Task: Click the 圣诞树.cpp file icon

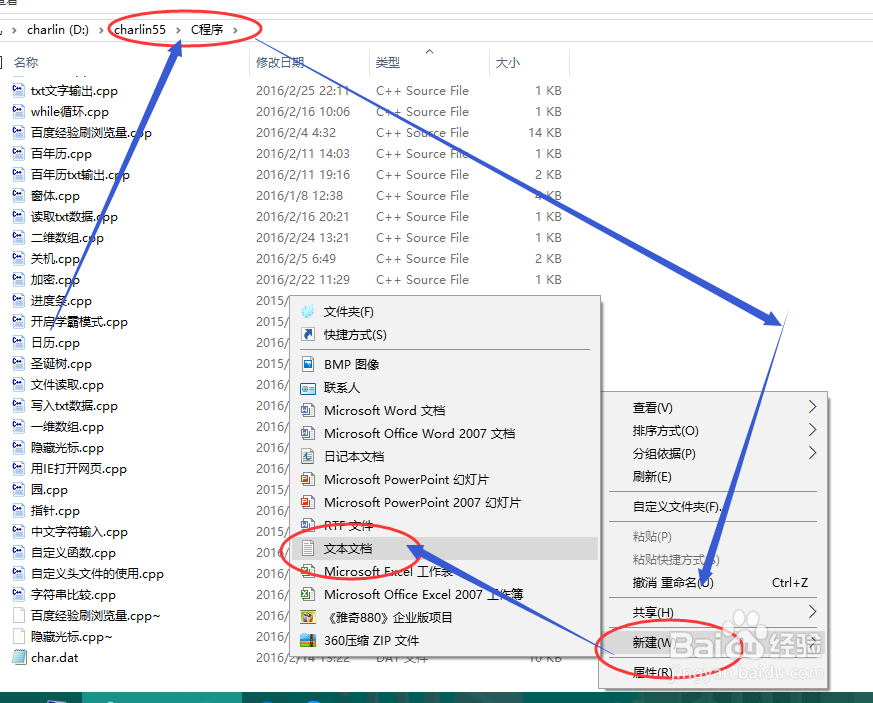Action: (18, 363)
